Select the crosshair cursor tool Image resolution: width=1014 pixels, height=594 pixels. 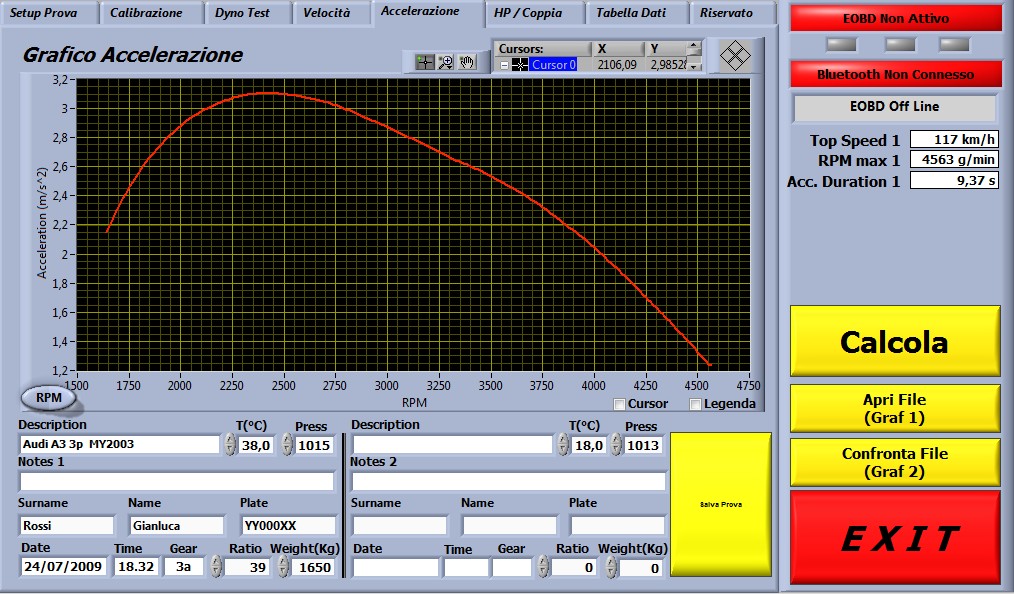tap(425, 62)
